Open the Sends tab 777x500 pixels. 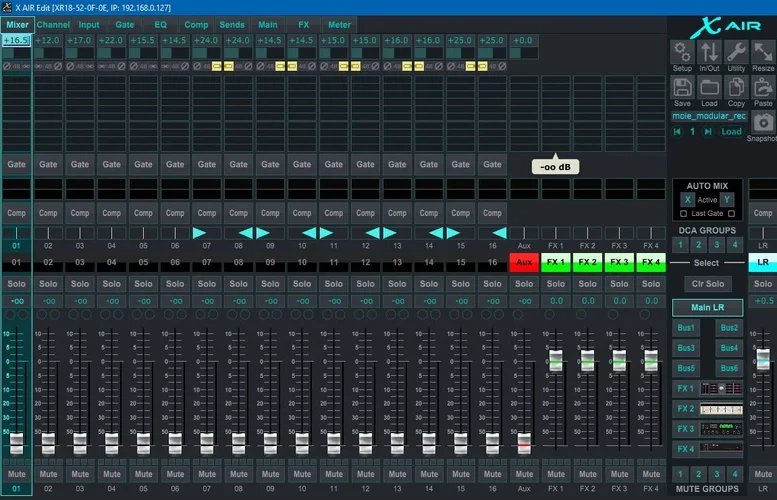232,23
